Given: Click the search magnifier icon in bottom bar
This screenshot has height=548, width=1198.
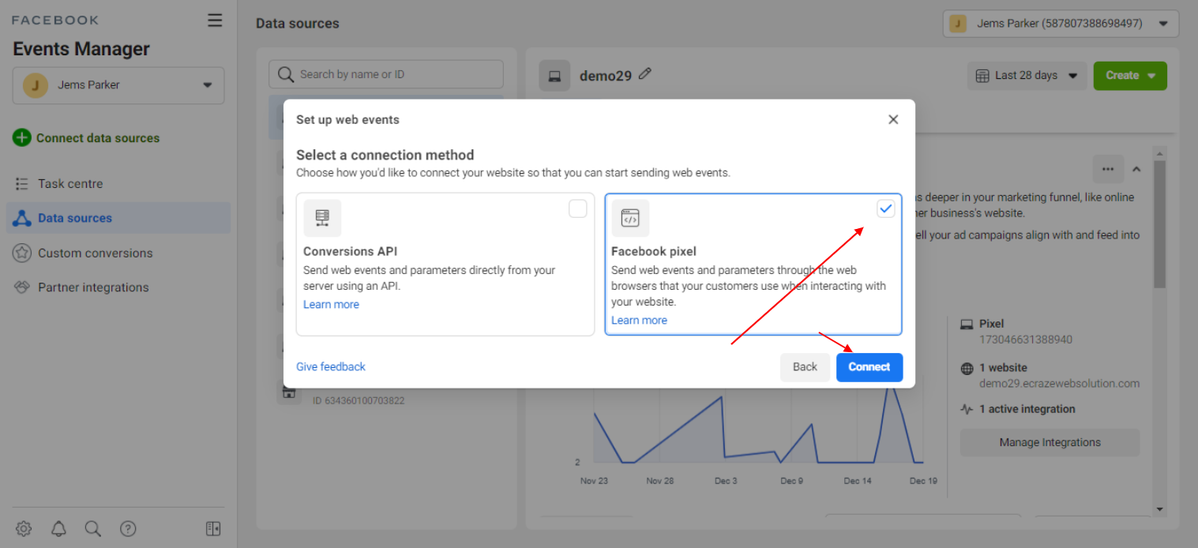Looking at the screenshot, I should pos(93,528).
